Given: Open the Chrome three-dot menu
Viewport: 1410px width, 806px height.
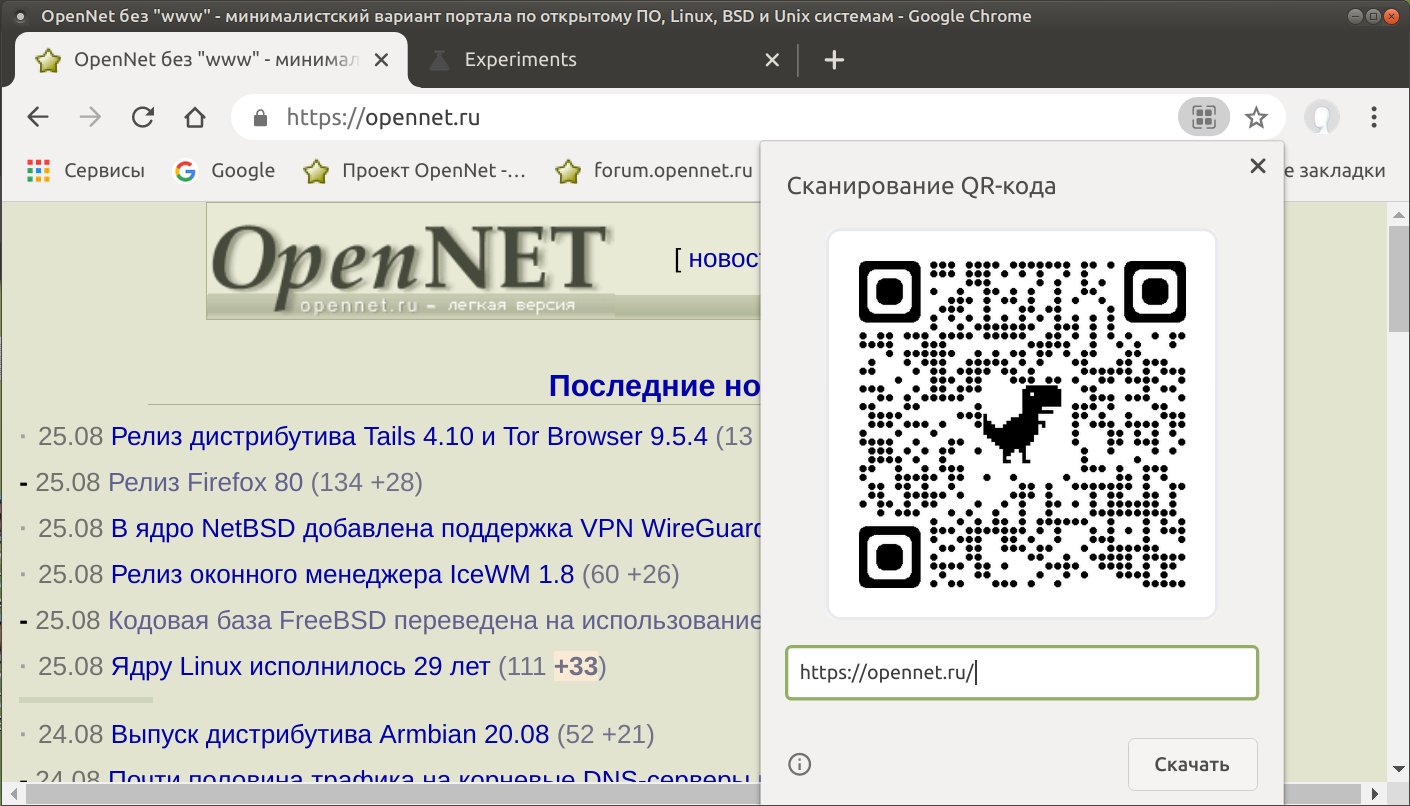Looking at the screenshot, I should (x=1374, y=118).
